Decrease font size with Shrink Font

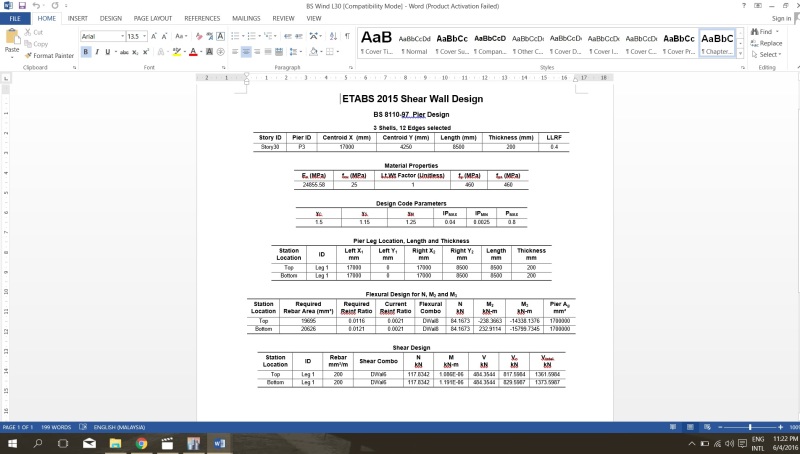point(164,36)
